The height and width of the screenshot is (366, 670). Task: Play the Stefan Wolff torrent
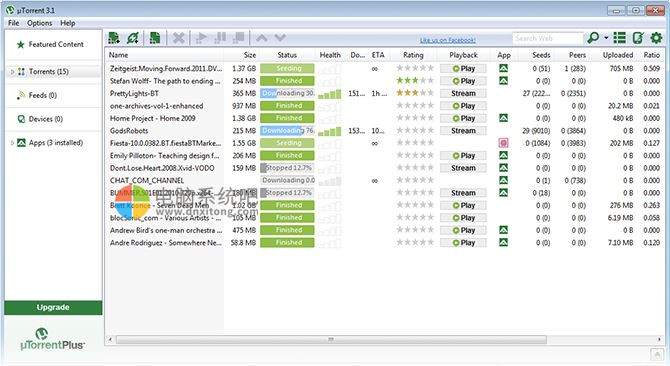point(463,81)
